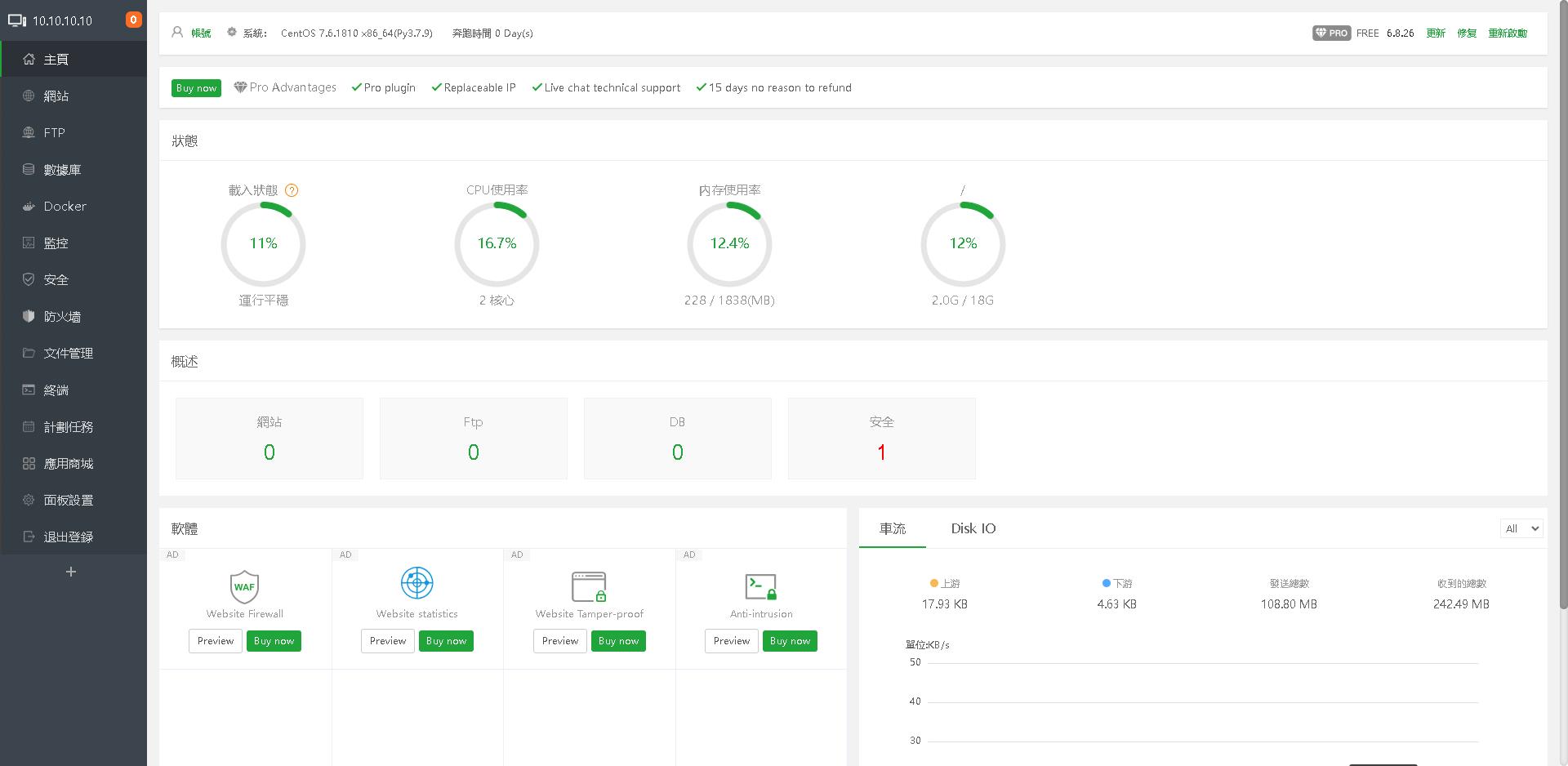This screenshot has width=1568, height=766.
Task: Buy the Anti-intrusion plugin
Action: coord(790,641)
